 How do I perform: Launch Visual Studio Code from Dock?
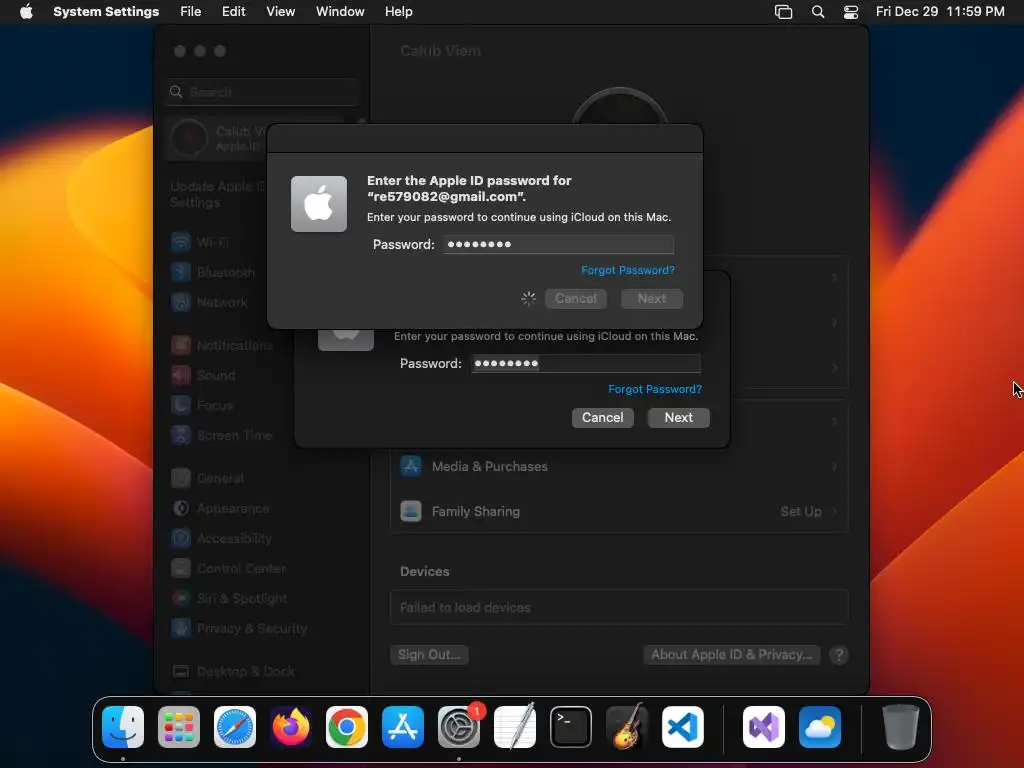click(x=682, y=727)
